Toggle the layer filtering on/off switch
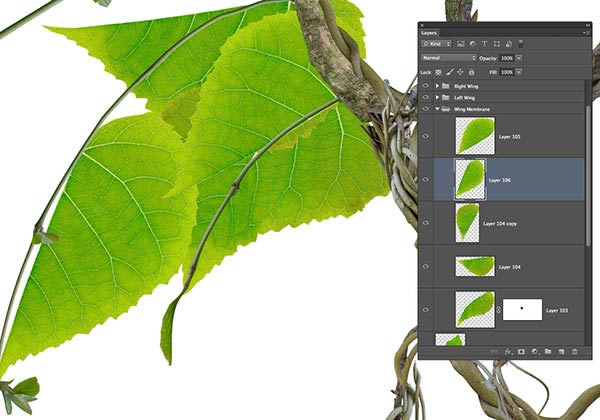The height and width of the screenshot is (420, 600). pyautogui.click(x=520, y=44)
